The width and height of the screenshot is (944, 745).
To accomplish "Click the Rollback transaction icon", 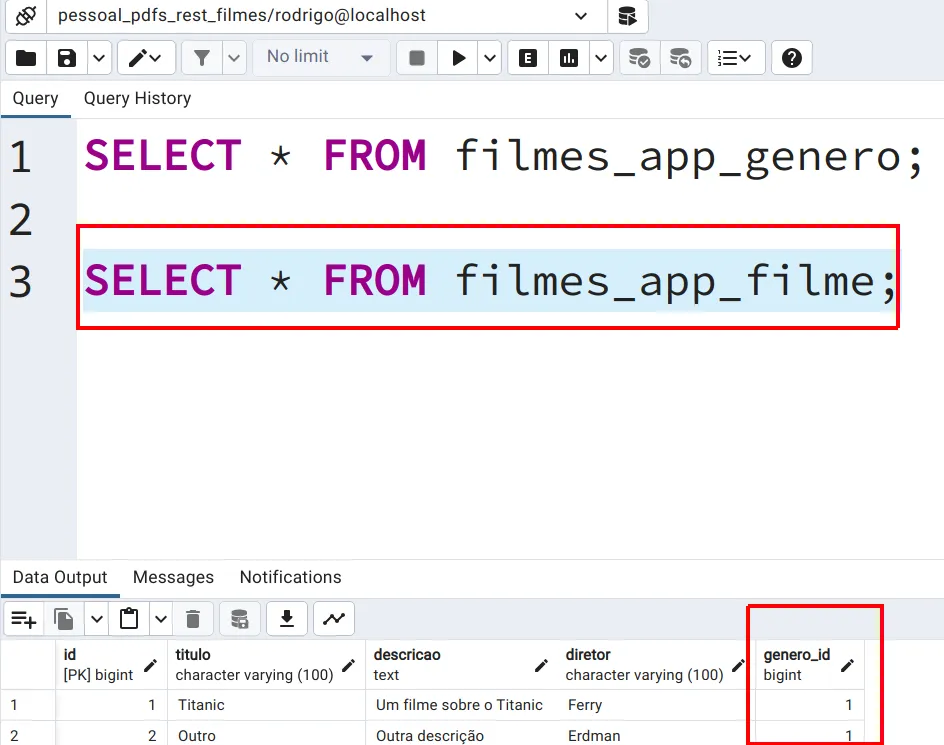I will [680, 58].
